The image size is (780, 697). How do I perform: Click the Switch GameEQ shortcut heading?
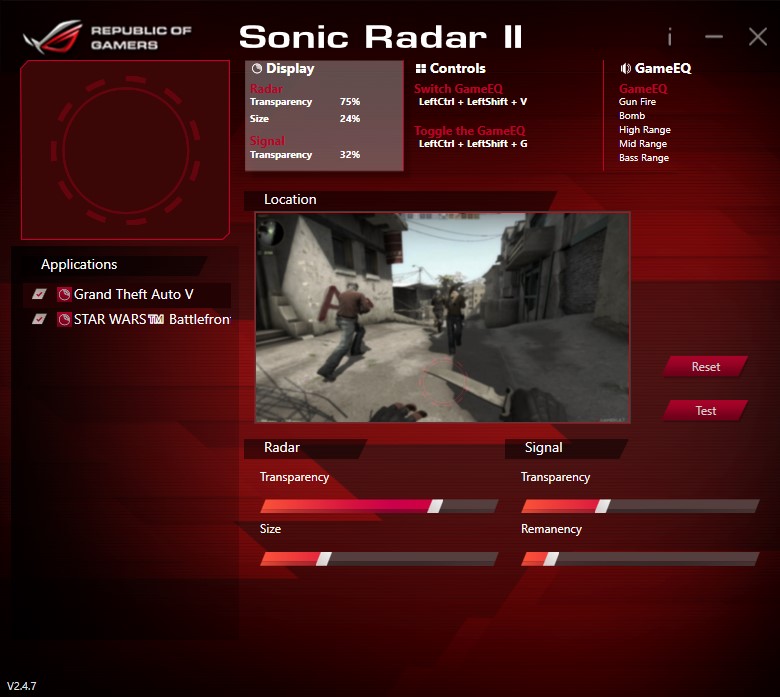[x=459, y=89]
